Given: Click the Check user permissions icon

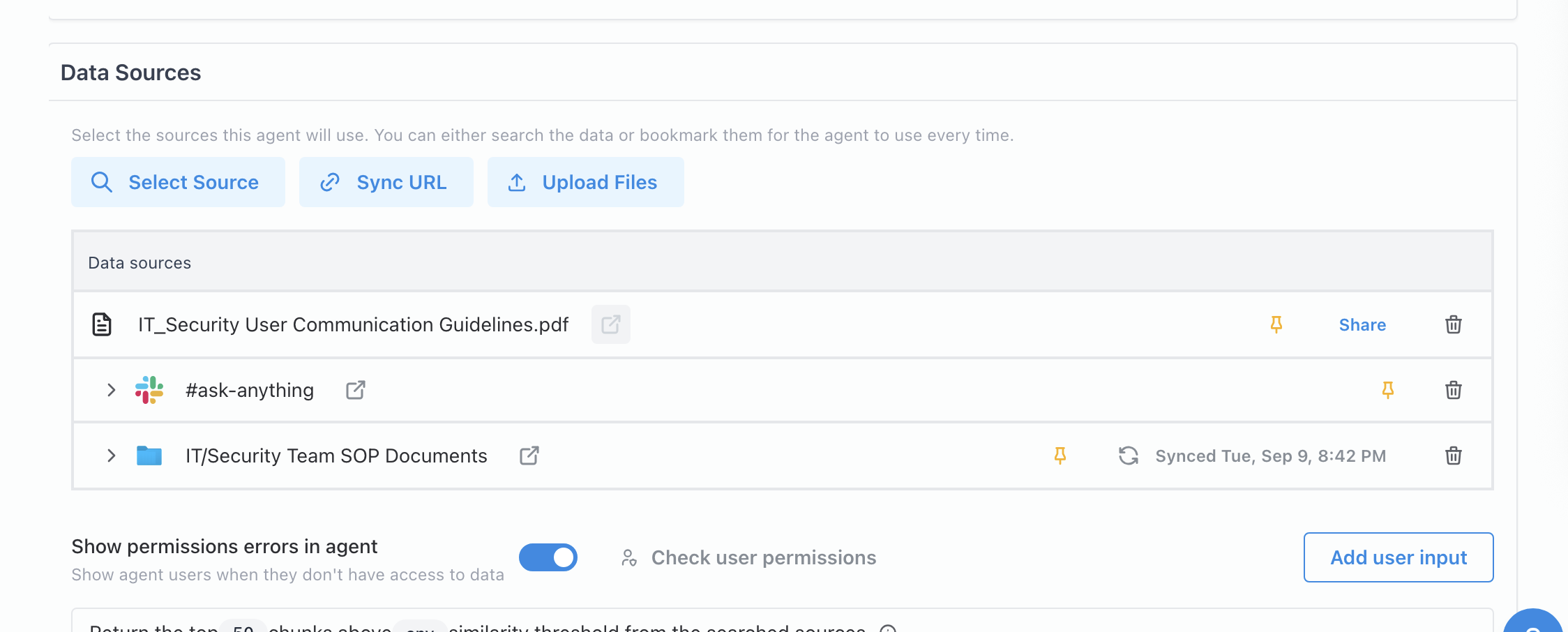Looking at the screenshot, I should pyautogui.click(x=630, y=557).
